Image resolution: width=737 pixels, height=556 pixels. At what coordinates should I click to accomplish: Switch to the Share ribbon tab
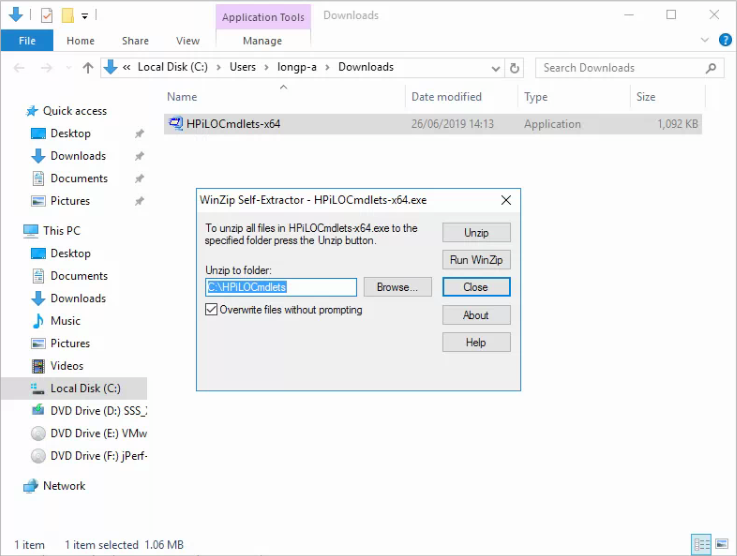click(135, 41)
